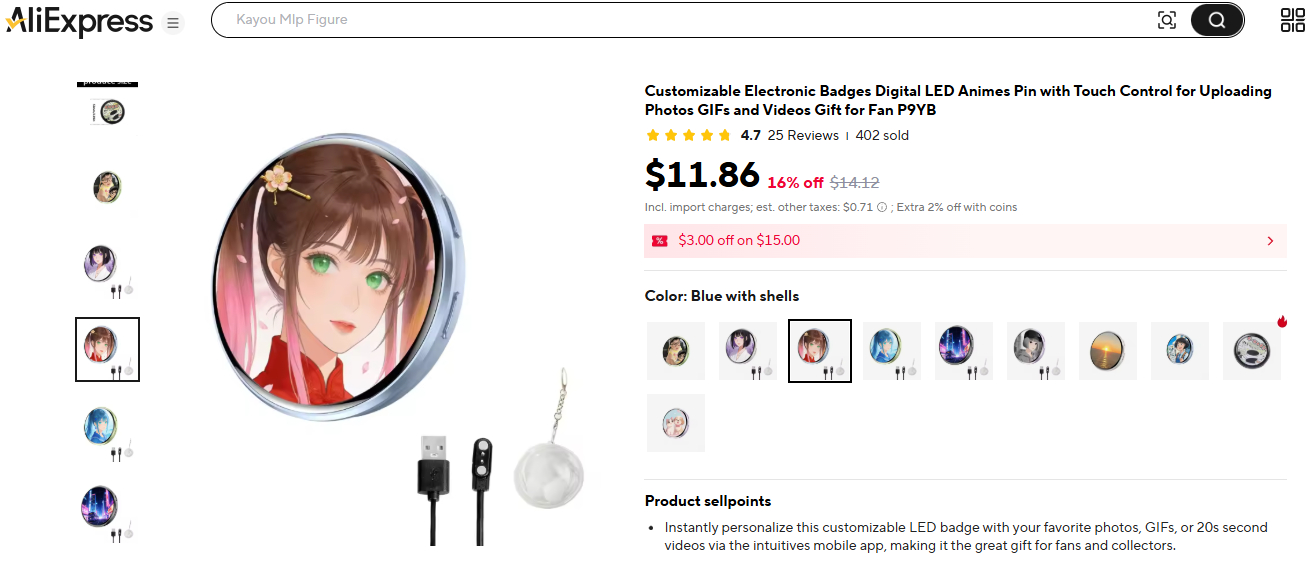Image resolution: width=1306 pixels, height=564 pixels.
Task: Select the grayscale hooded girl color option
Action: (x=1036, y=351)
